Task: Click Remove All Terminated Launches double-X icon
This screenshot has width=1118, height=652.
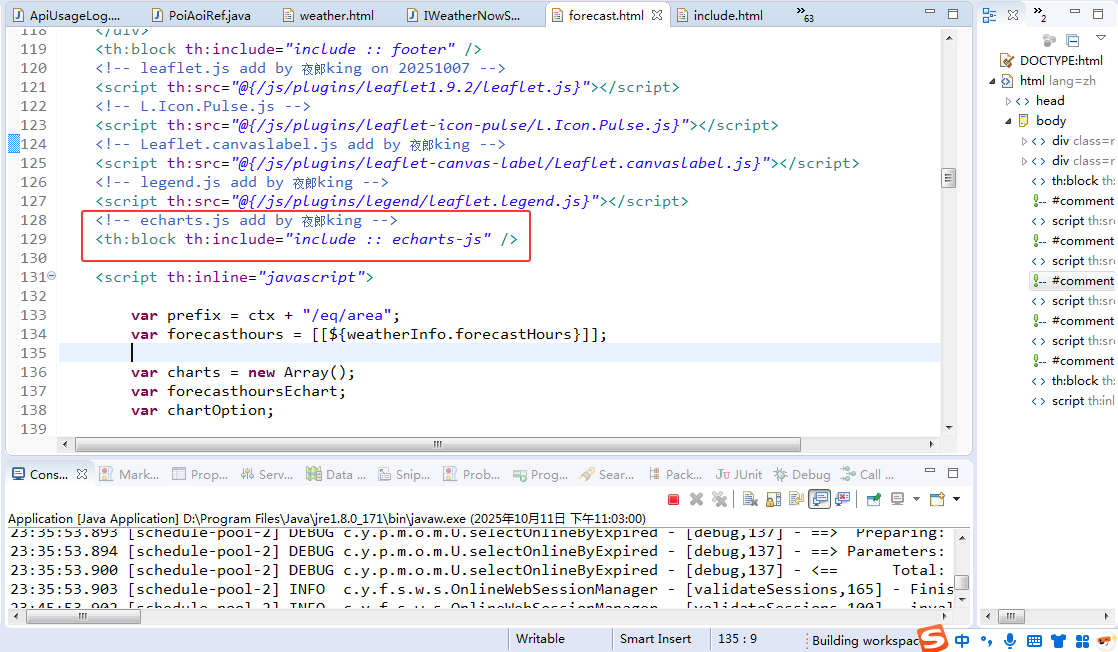Action: 719,499
